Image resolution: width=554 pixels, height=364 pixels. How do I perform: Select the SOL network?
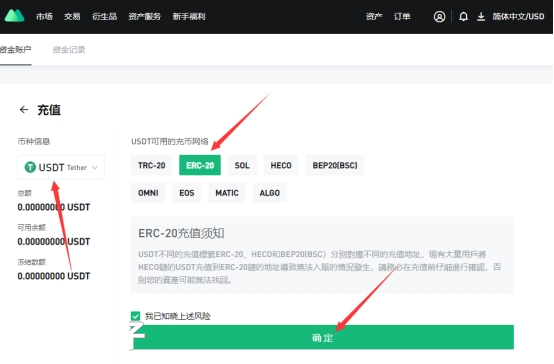pos(242,165)
